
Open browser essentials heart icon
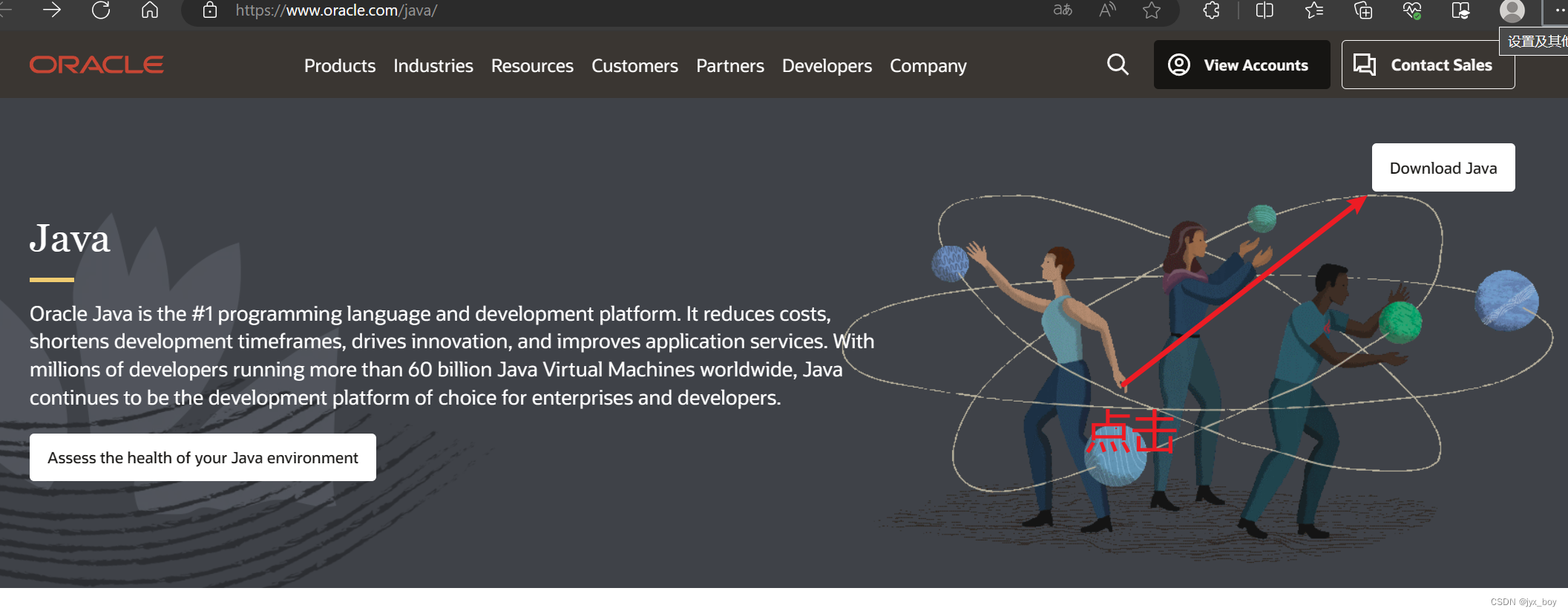click(1412, 10)
